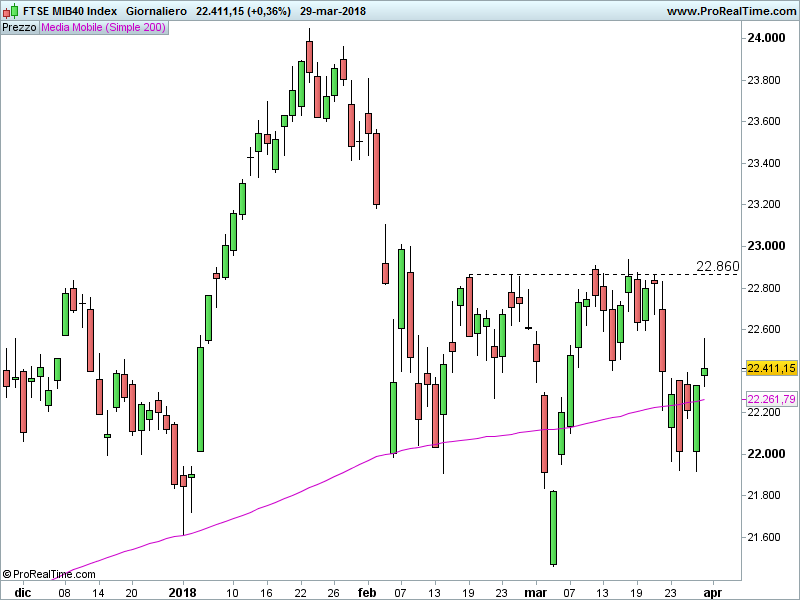The width and height of the screenshot is (800, 600).
Task: Select the Media Mobile (Simple 200) label
Action: [104, 27]
